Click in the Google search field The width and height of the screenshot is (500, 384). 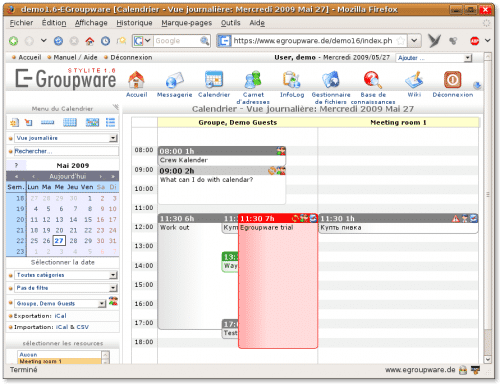point(176,41)
